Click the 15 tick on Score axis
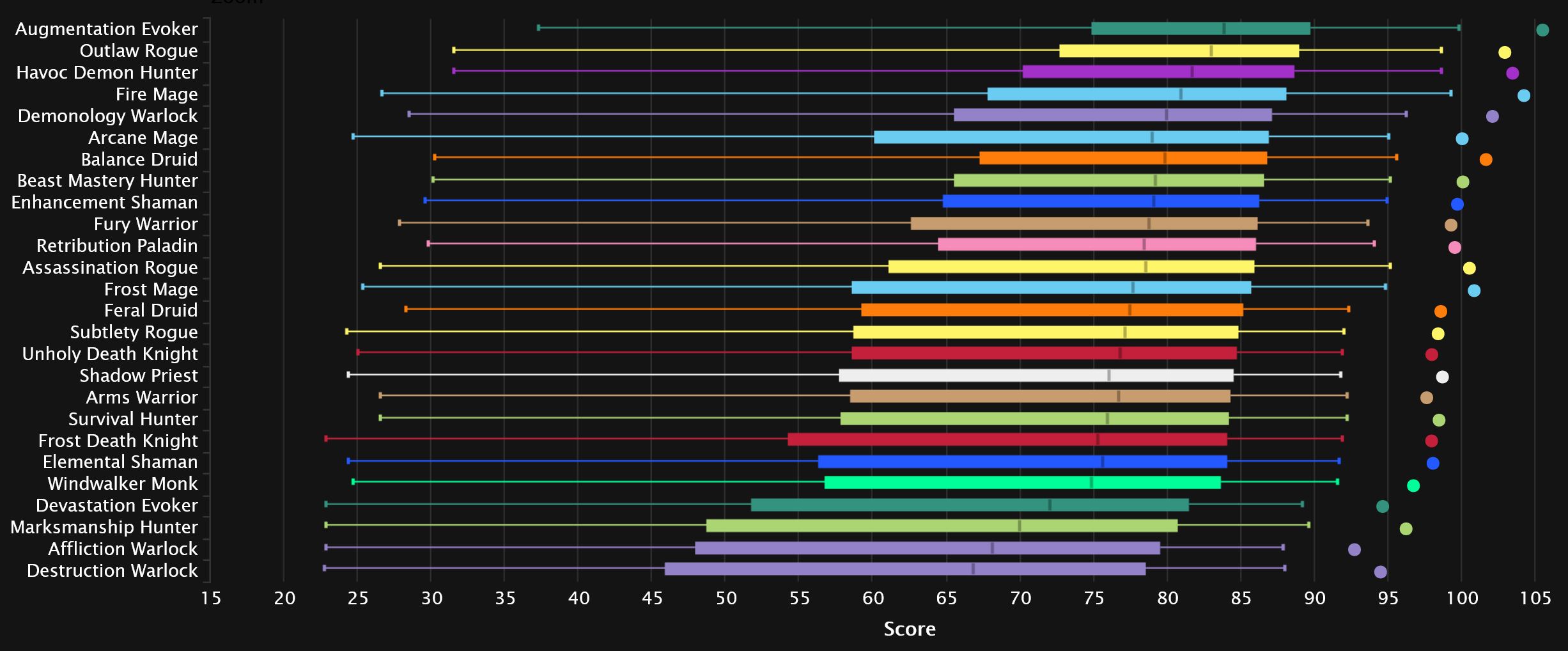The width and height of the screenshot is (1568, 651). tap(211, 599)
